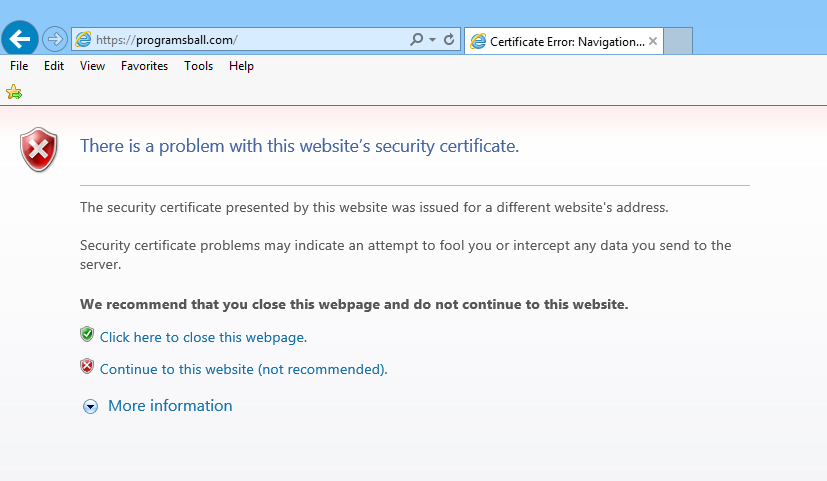Click 'Continue to this website' link
This screenshot has width=827, height=481.
tap(243, 370)
